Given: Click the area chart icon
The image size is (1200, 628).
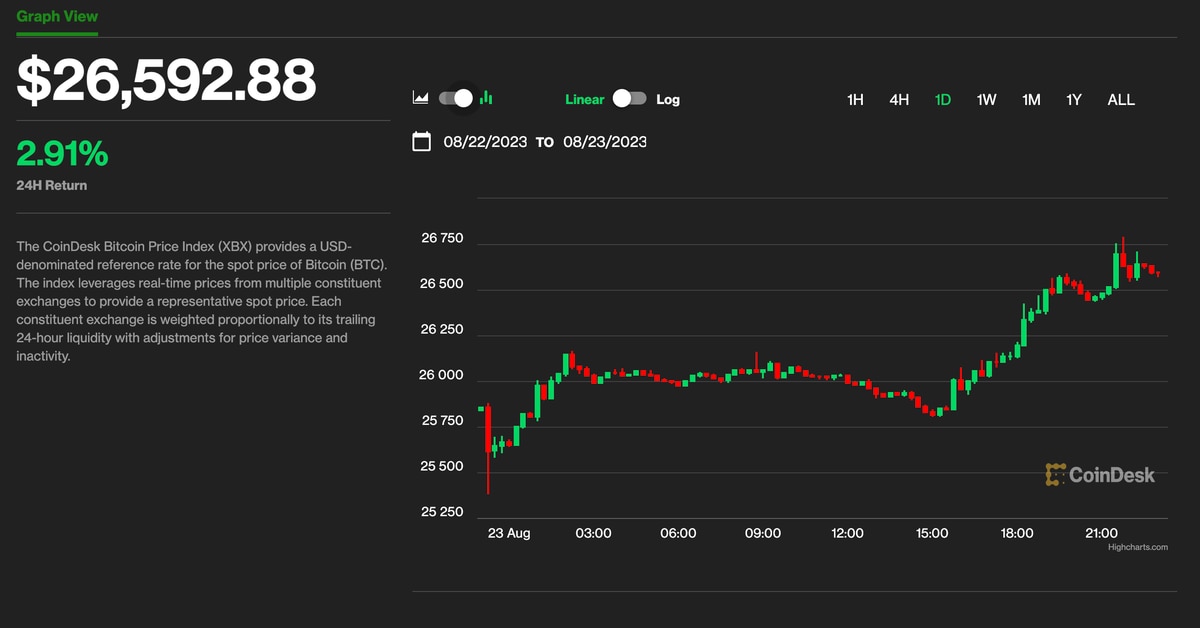Looking at the screenshot, I should click(x=420, y=98).
